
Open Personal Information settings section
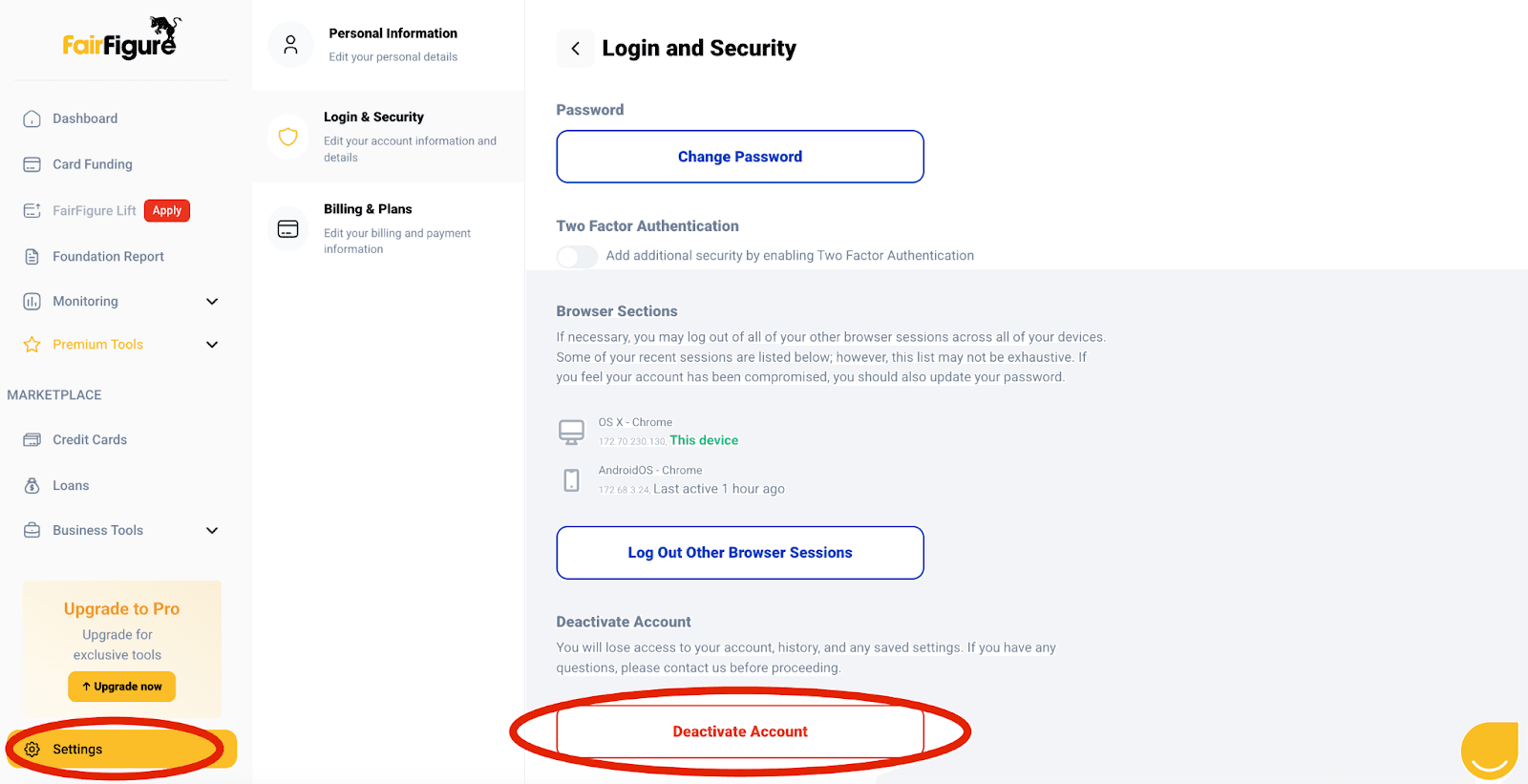pos(393,44)
